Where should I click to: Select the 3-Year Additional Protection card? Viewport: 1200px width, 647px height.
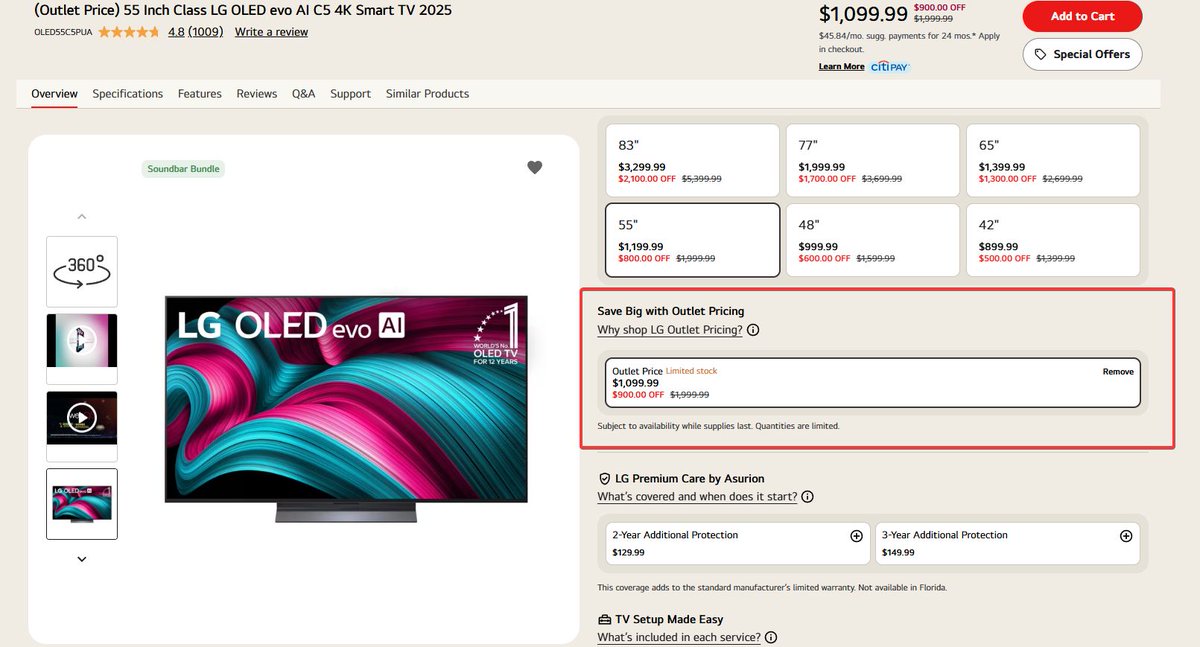click(x=1008, y=543)
